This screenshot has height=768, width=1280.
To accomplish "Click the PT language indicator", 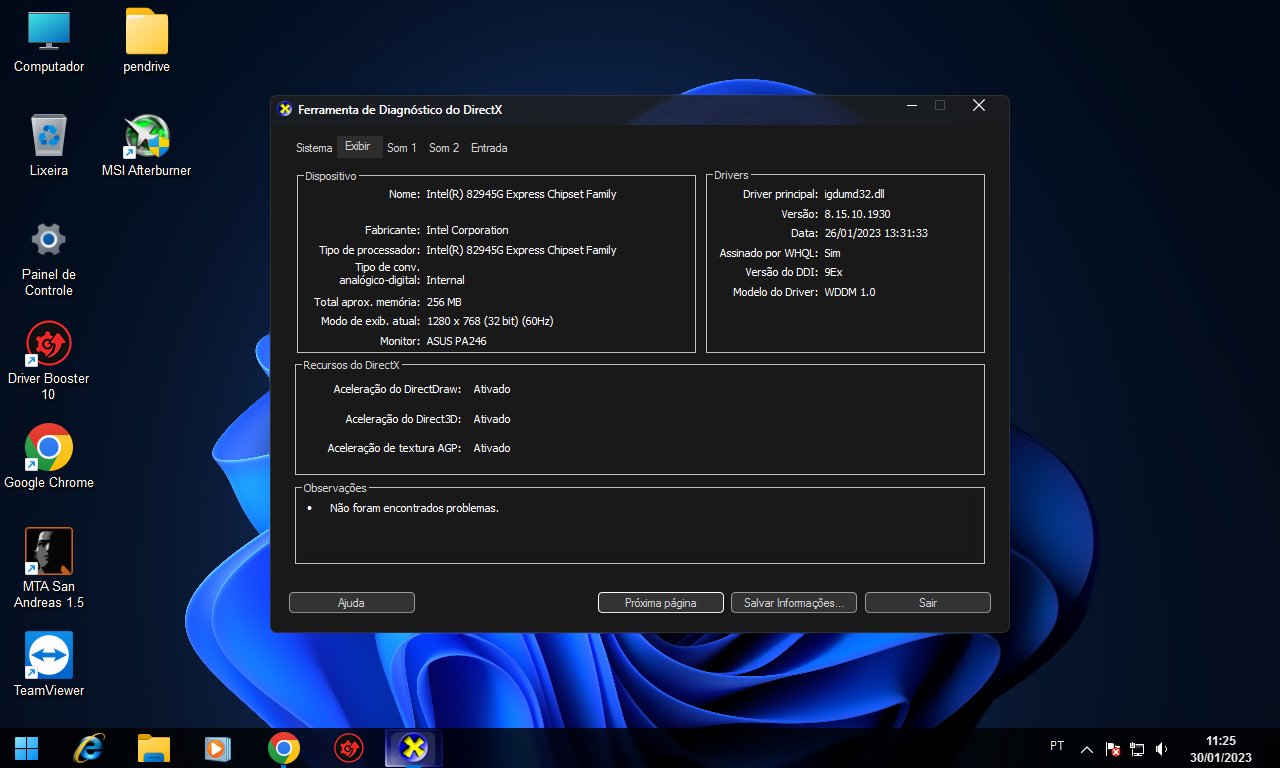I will pos(1057,746).
